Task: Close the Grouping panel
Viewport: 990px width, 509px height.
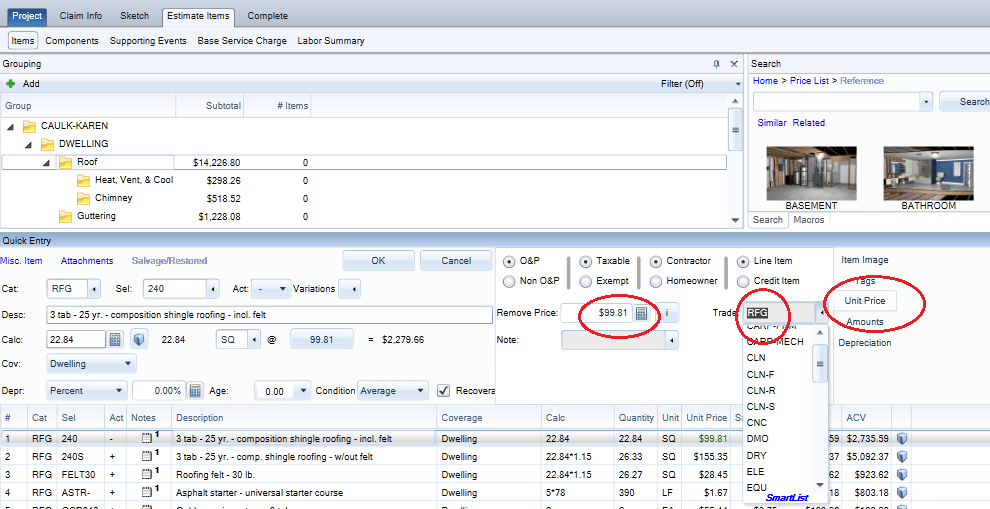Action: pos(734,64)
